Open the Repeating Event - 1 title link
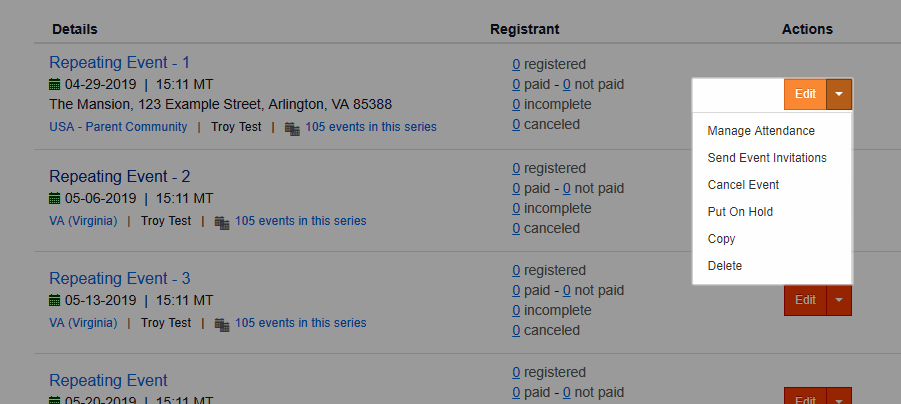The width and height of the screenshot is (901, 404). tap(120, 63)
